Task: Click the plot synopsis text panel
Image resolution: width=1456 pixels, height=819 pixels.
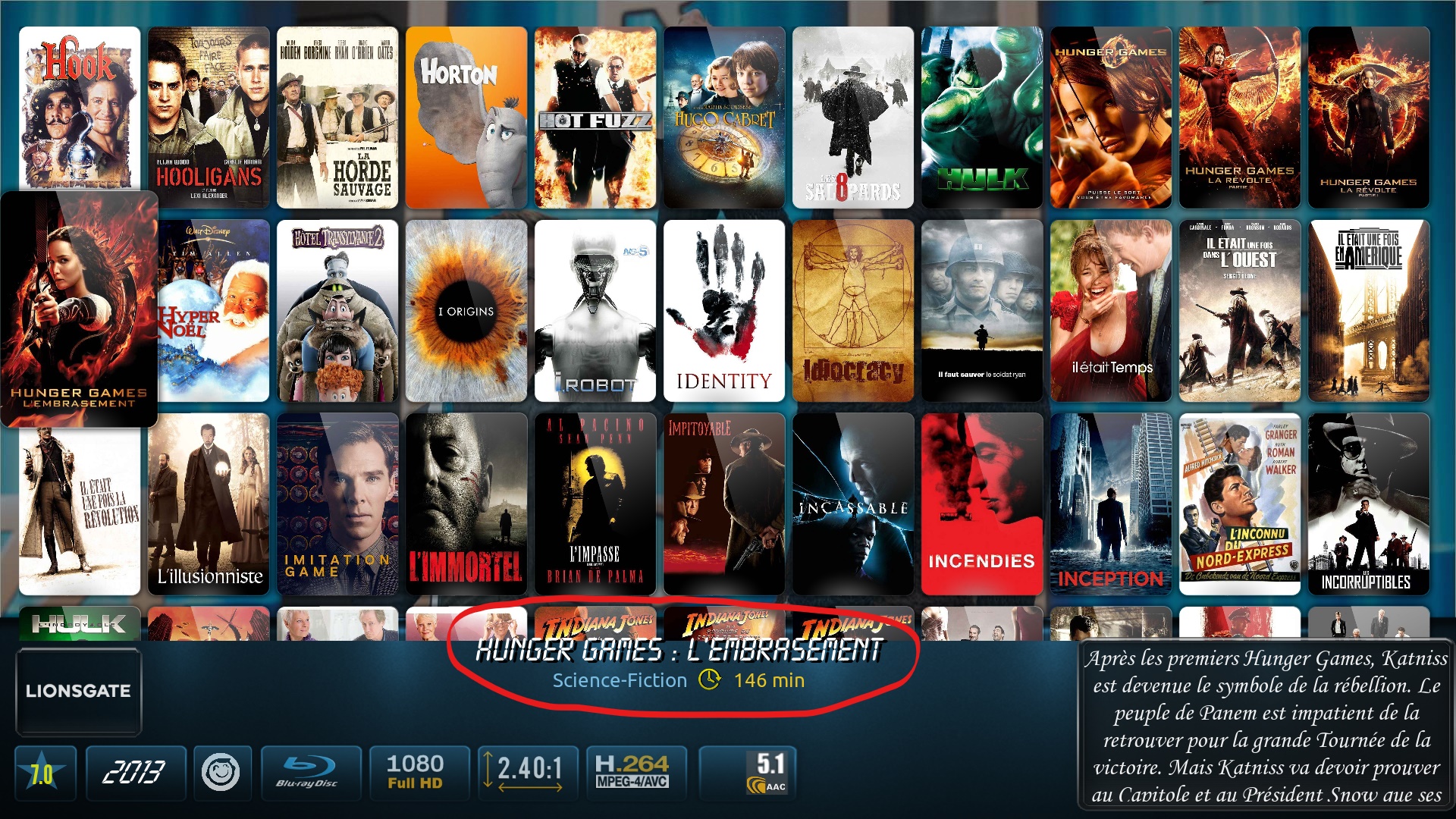Action: point(1266,726)
